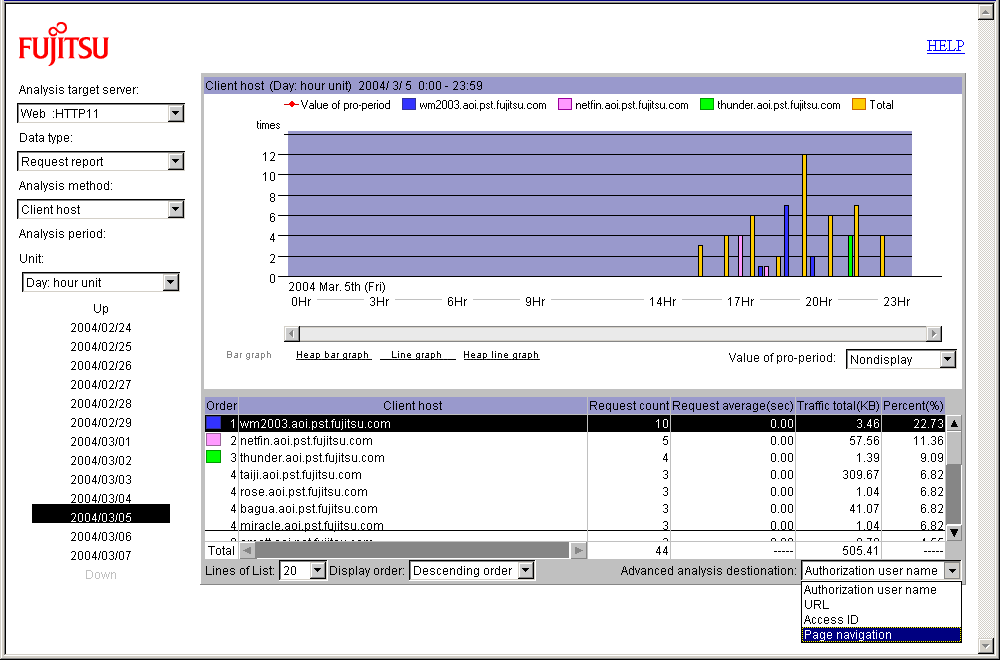Image resolution: width=1000 pixels, height=660 pixels.
Task: Open the Analysis method dropdown
Action: [176, 209]
